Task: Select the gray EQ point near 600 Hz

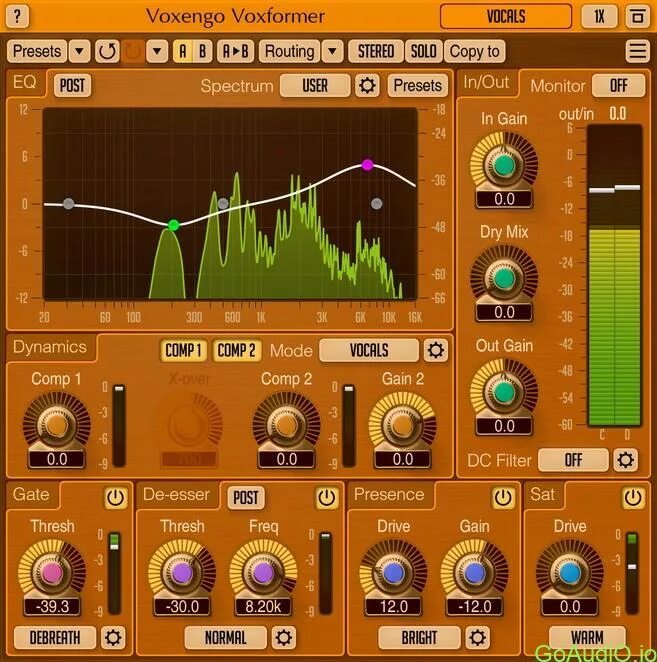Action: click(x=223, y=203)
